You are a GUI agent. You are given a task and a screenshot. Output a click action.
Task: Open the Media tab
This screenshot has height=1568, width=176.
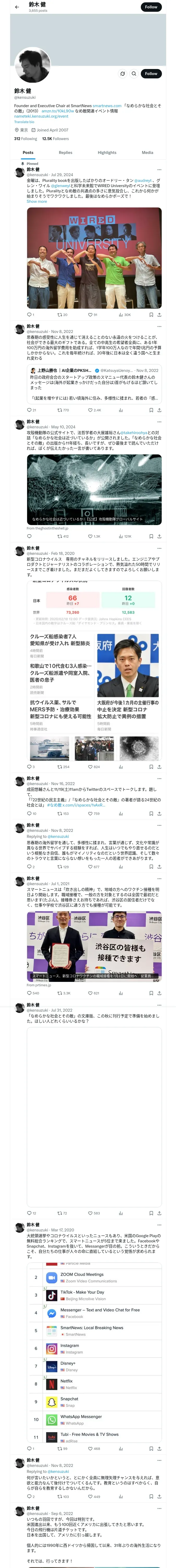(x=148, y=153)
